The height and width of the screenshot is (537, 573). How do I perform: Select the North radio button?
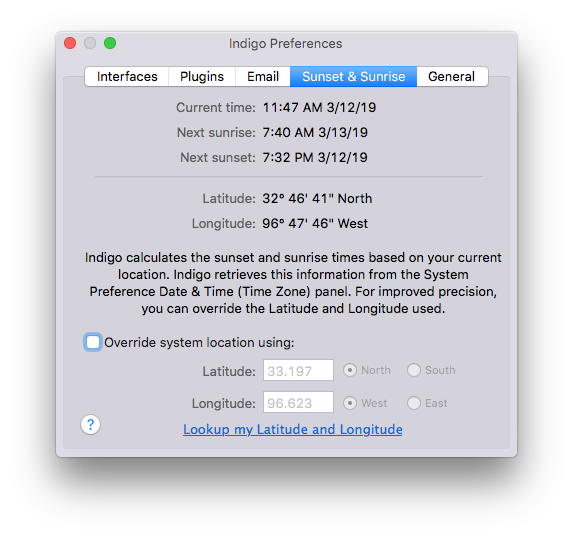[x=350, y=370]
